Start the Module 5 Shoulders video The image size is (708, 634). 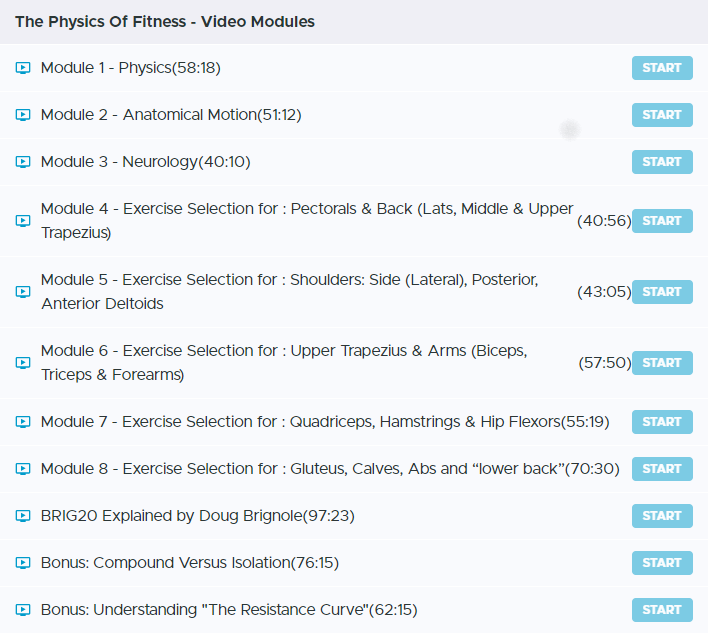(x=662, y=292)
